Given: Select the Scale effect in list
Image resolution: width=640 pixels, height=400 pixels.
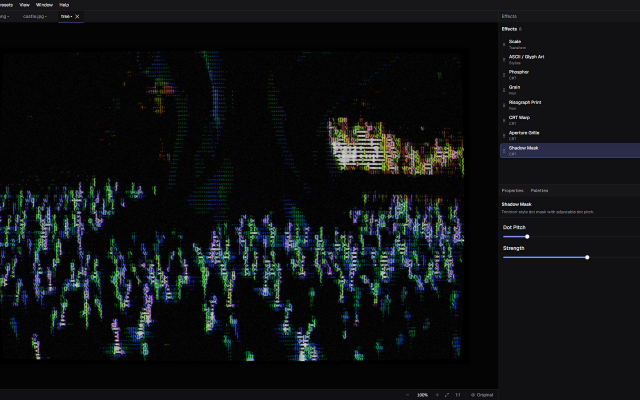Looking at the screenshot, I should (x=570, y=44).
